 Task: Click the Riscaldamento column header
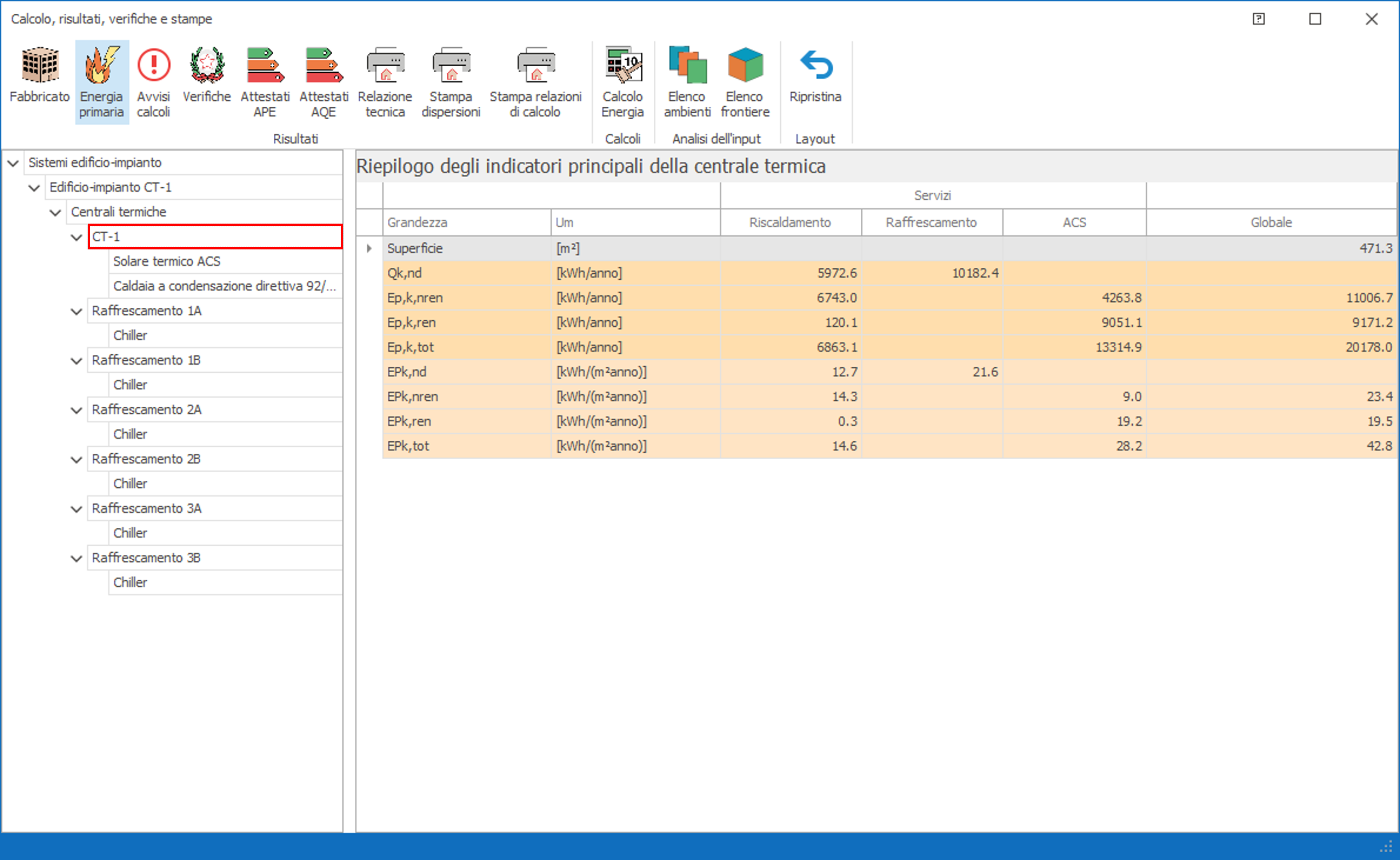[790, 222]
